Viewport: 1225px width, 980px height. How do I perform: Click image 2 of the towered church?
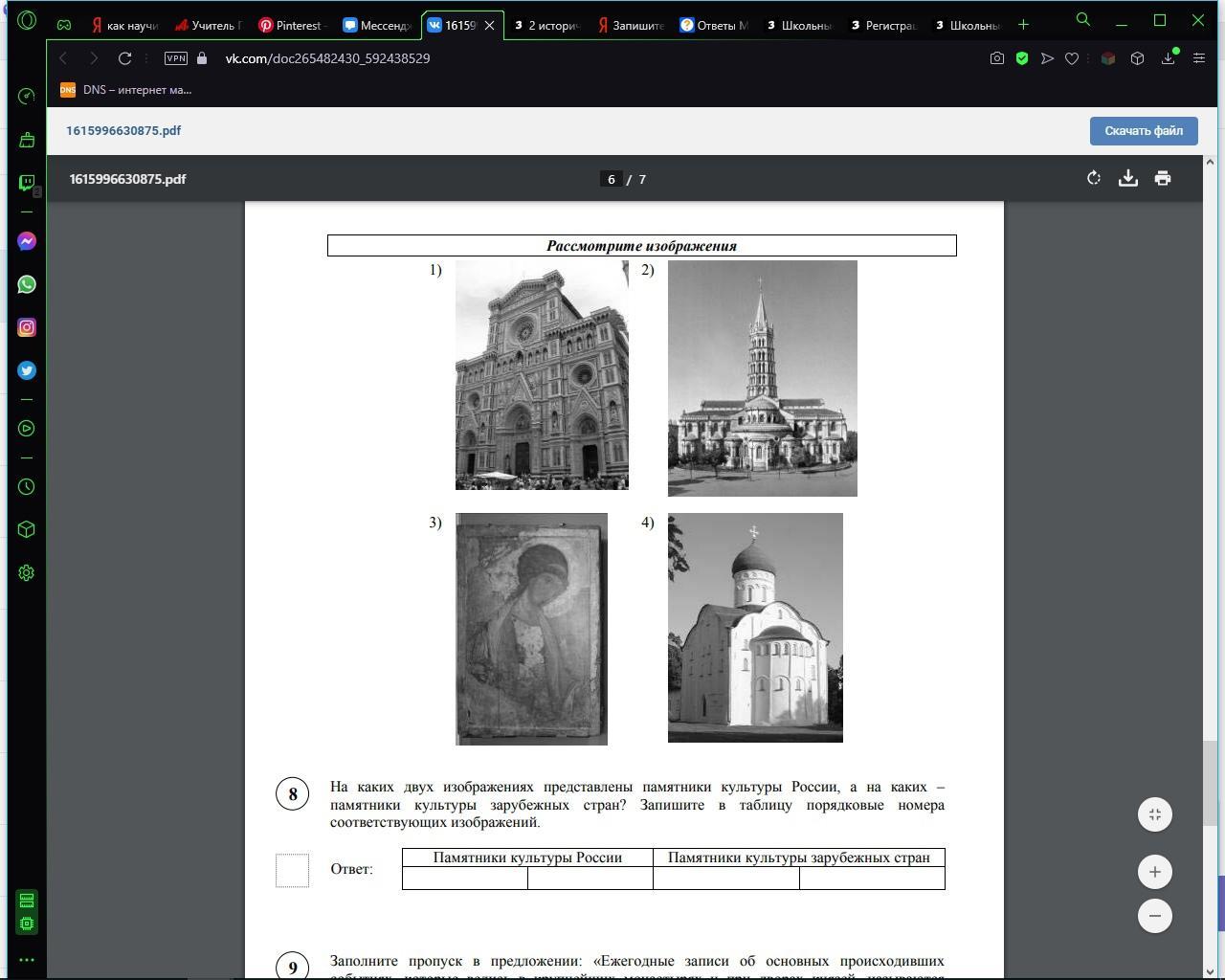click(x=762, y=378)
